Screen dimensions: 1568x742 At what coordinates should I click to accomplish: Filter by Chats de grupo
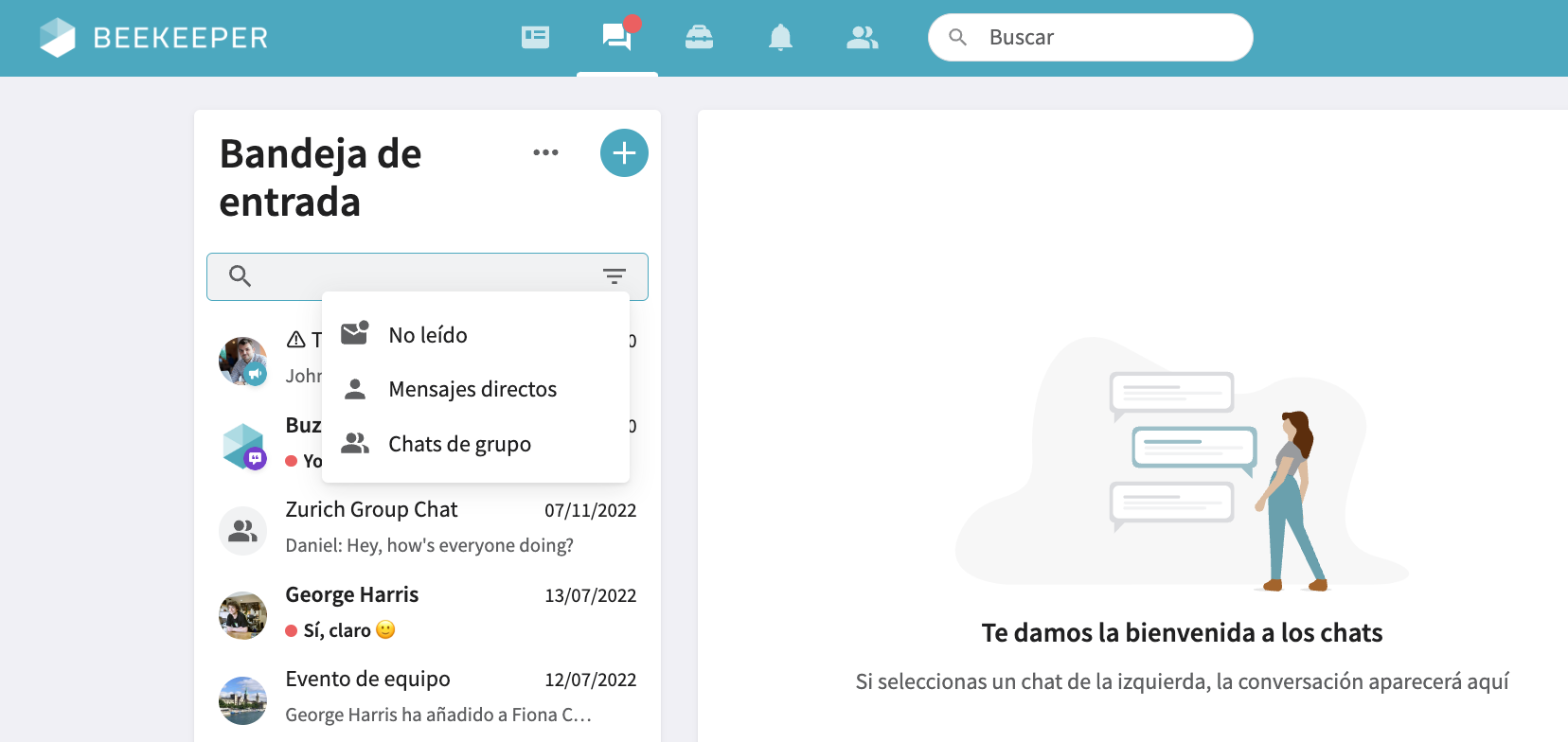(475, 444)
